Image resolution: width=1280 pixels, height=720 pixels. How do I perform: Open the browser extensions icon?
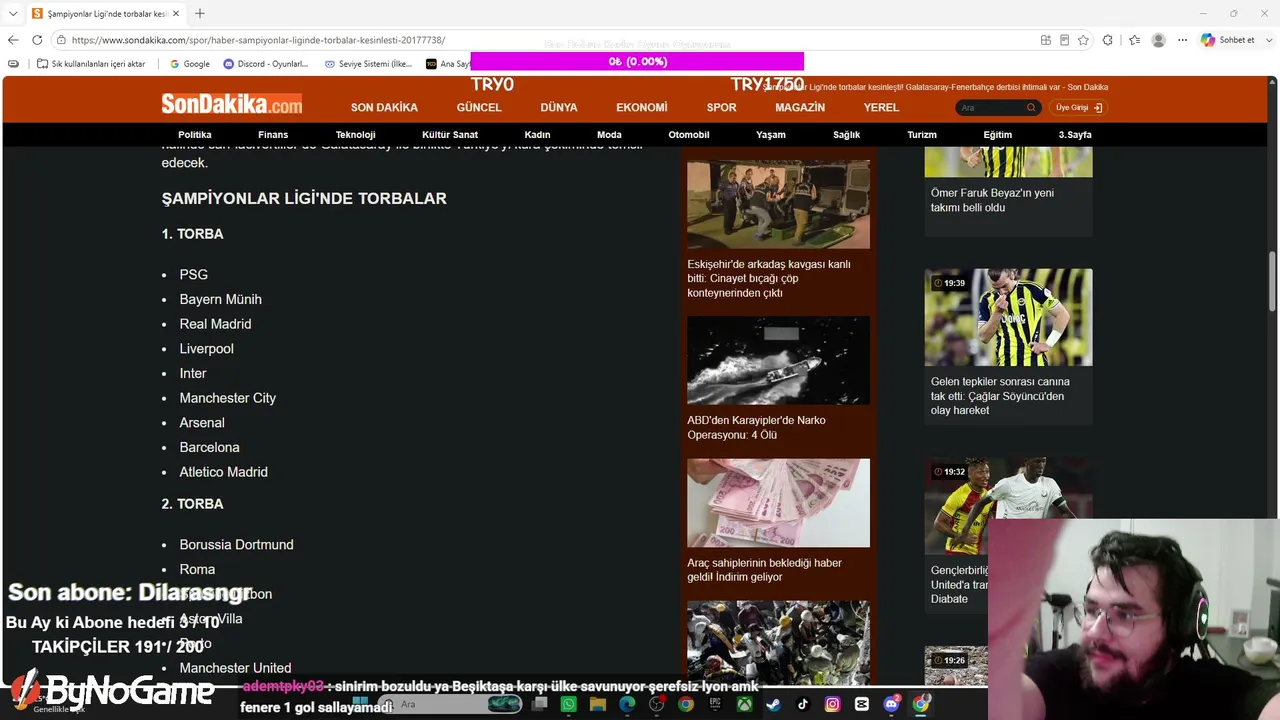(1107, 40)
